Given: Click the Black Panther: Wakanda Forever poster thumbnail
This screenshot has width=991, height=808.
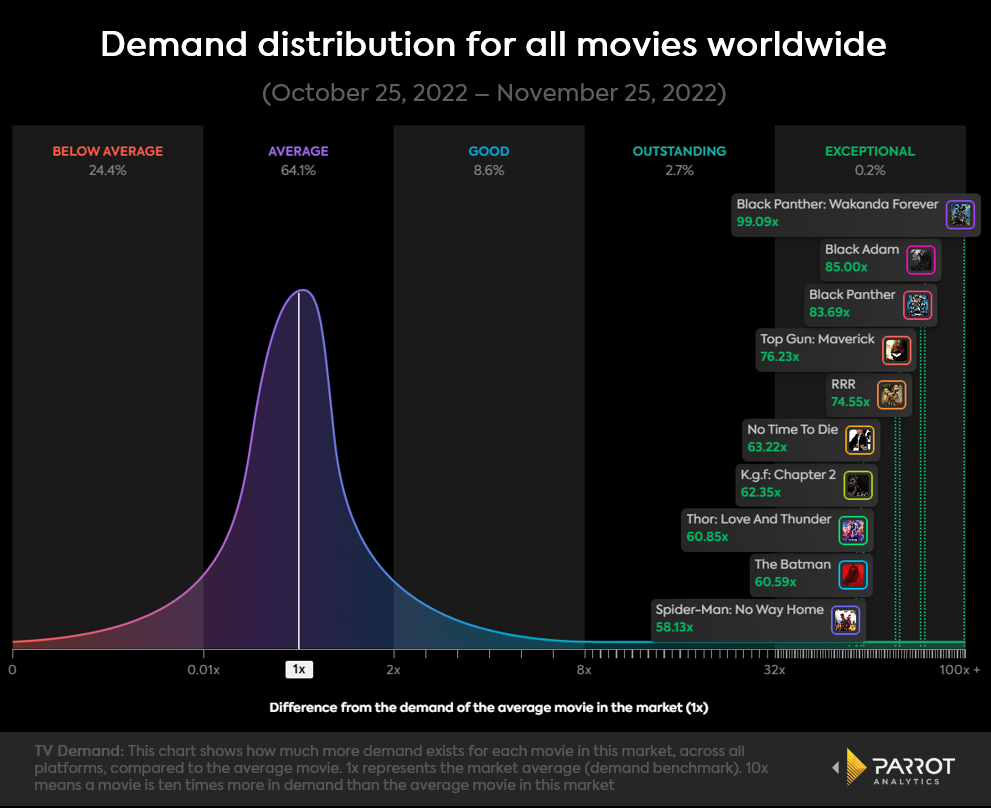Looking at the screenshot, I should point(960,214).
